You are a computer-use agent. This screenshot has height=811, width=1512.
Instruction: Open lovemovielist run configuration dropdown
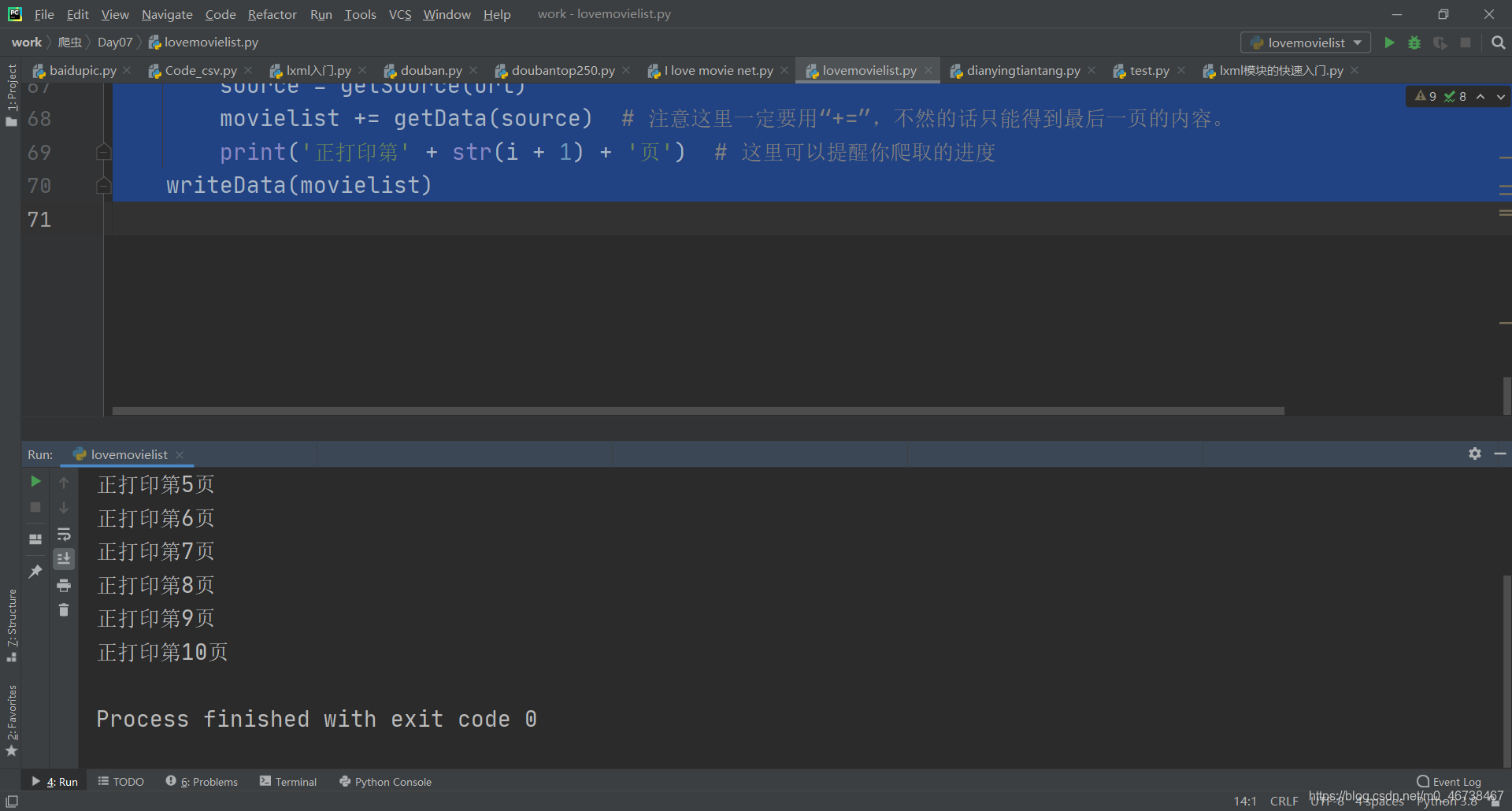[1306, 43]
